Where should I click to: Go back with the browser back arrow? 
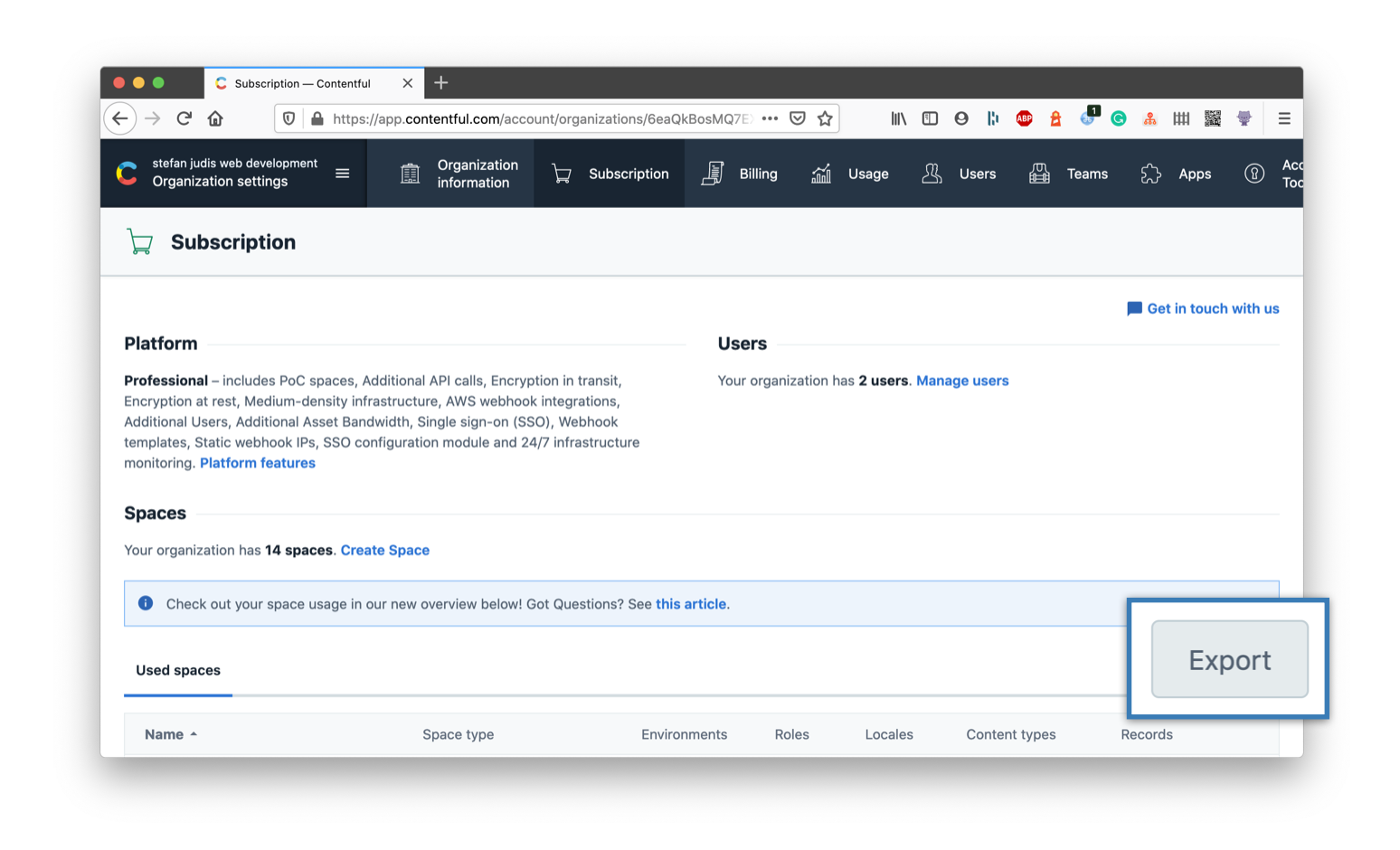(x=120, y=118)
